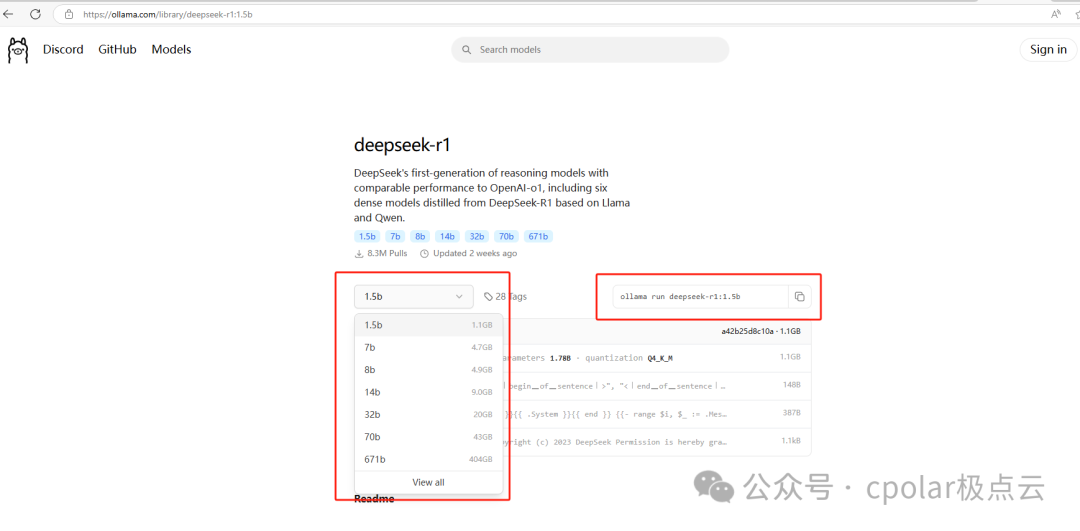Image resolution: width=1080 pixels, height=531 pixels.
Task: Click the lock icon in address bar
Action: point(68,14)
